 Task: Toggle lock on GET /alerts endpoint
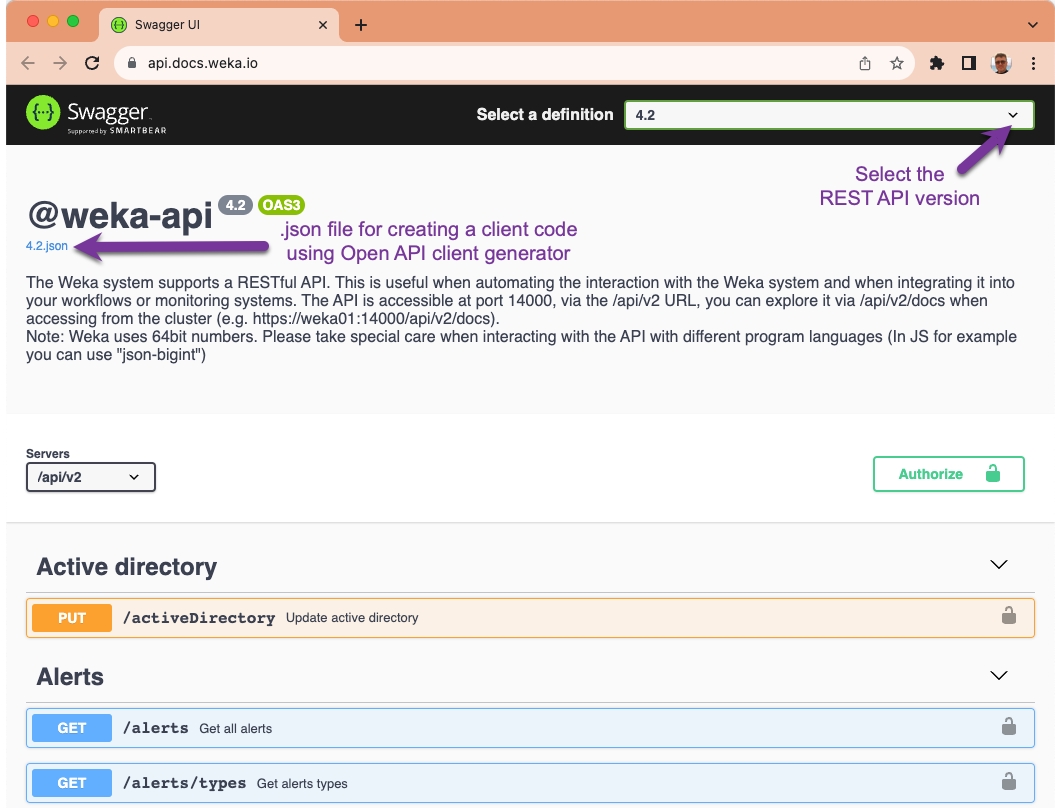pos(1009,727)
